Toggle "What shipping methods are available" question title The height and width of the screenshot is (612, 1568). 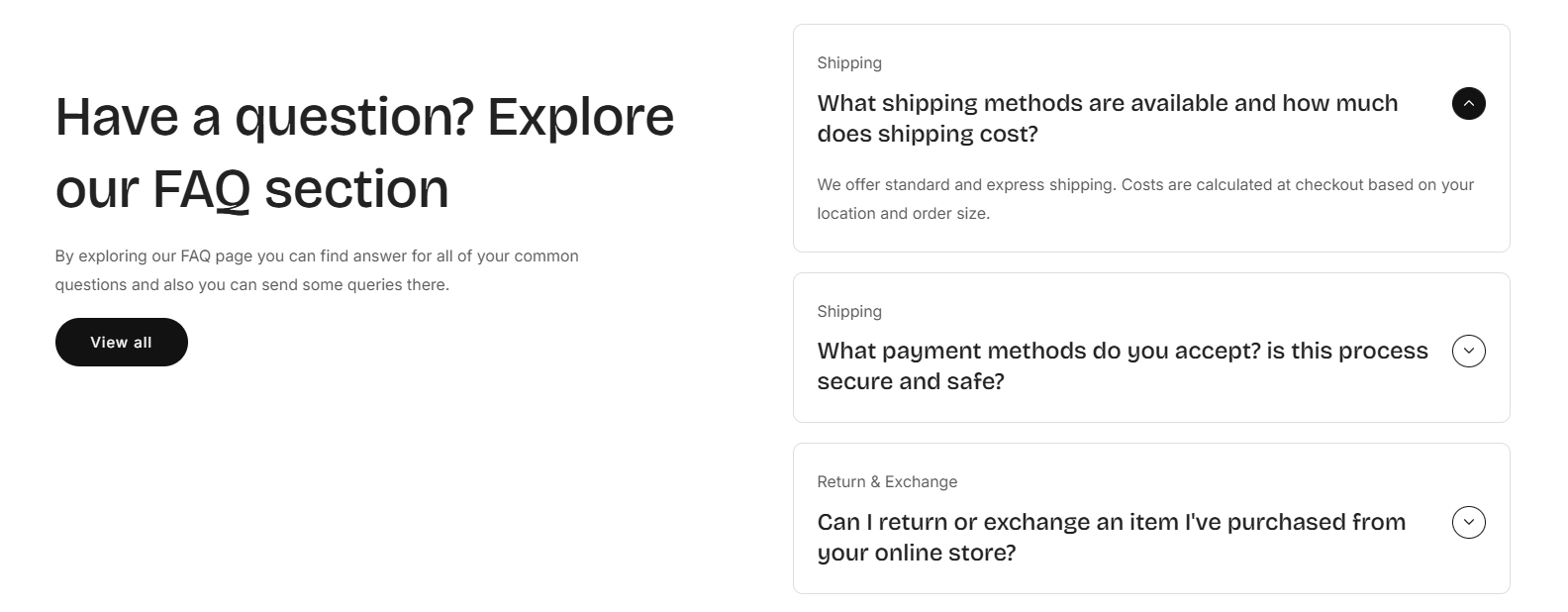pos(1107,103)
